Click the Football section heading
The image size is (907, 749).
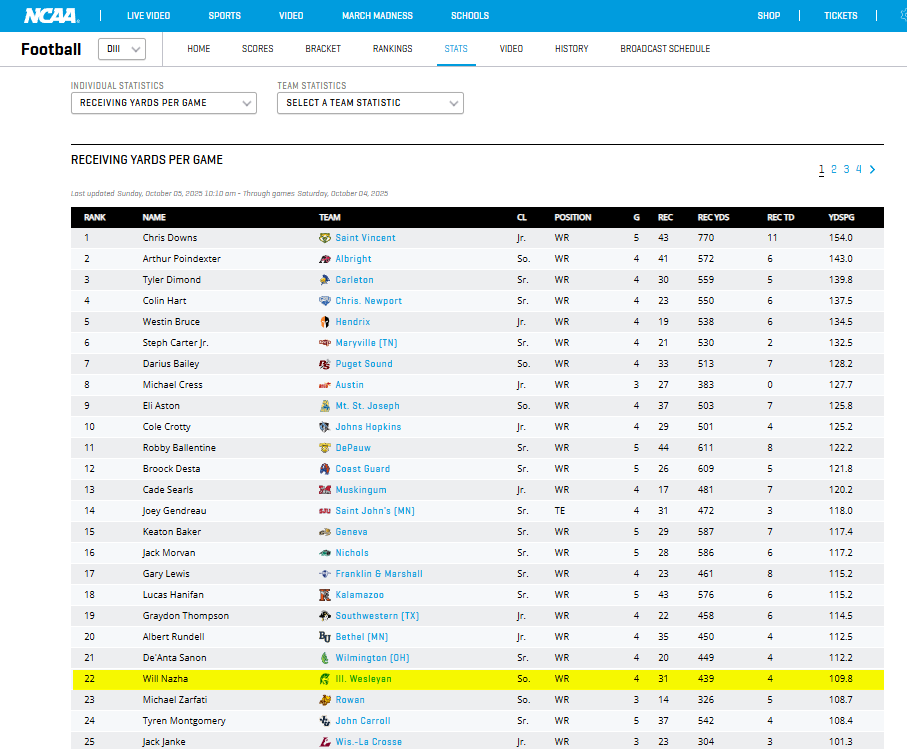(x=51, y=49)
